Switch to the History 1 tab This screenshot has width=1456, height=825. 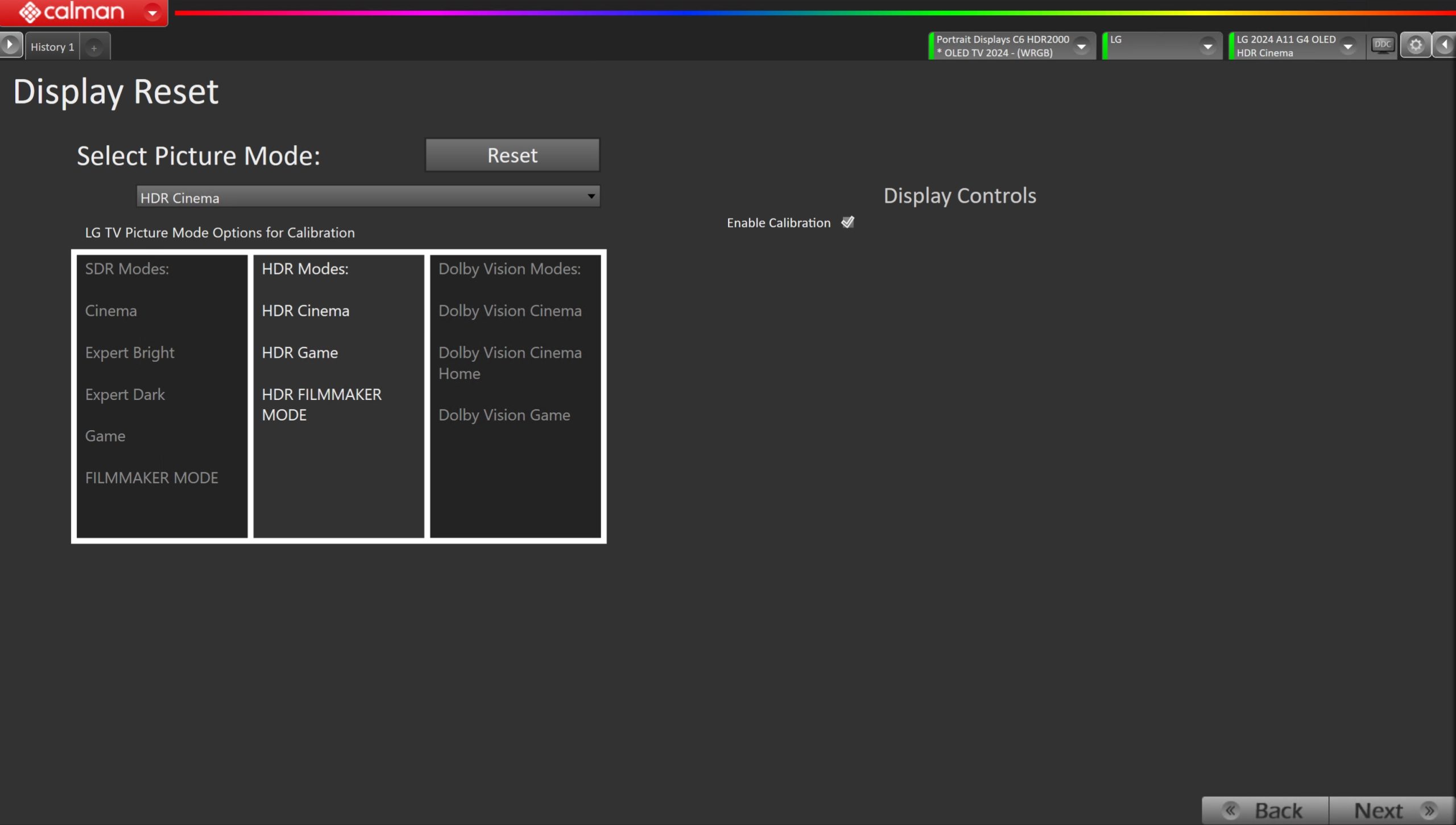click(x=52, y=47)
